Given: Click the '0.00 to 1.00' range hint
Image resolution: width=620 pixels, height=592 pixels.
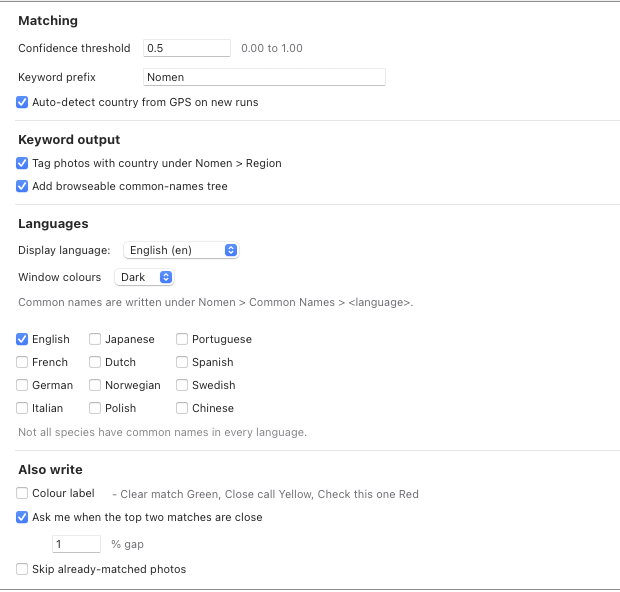Looking at the screenshot, I should point(272,48).
